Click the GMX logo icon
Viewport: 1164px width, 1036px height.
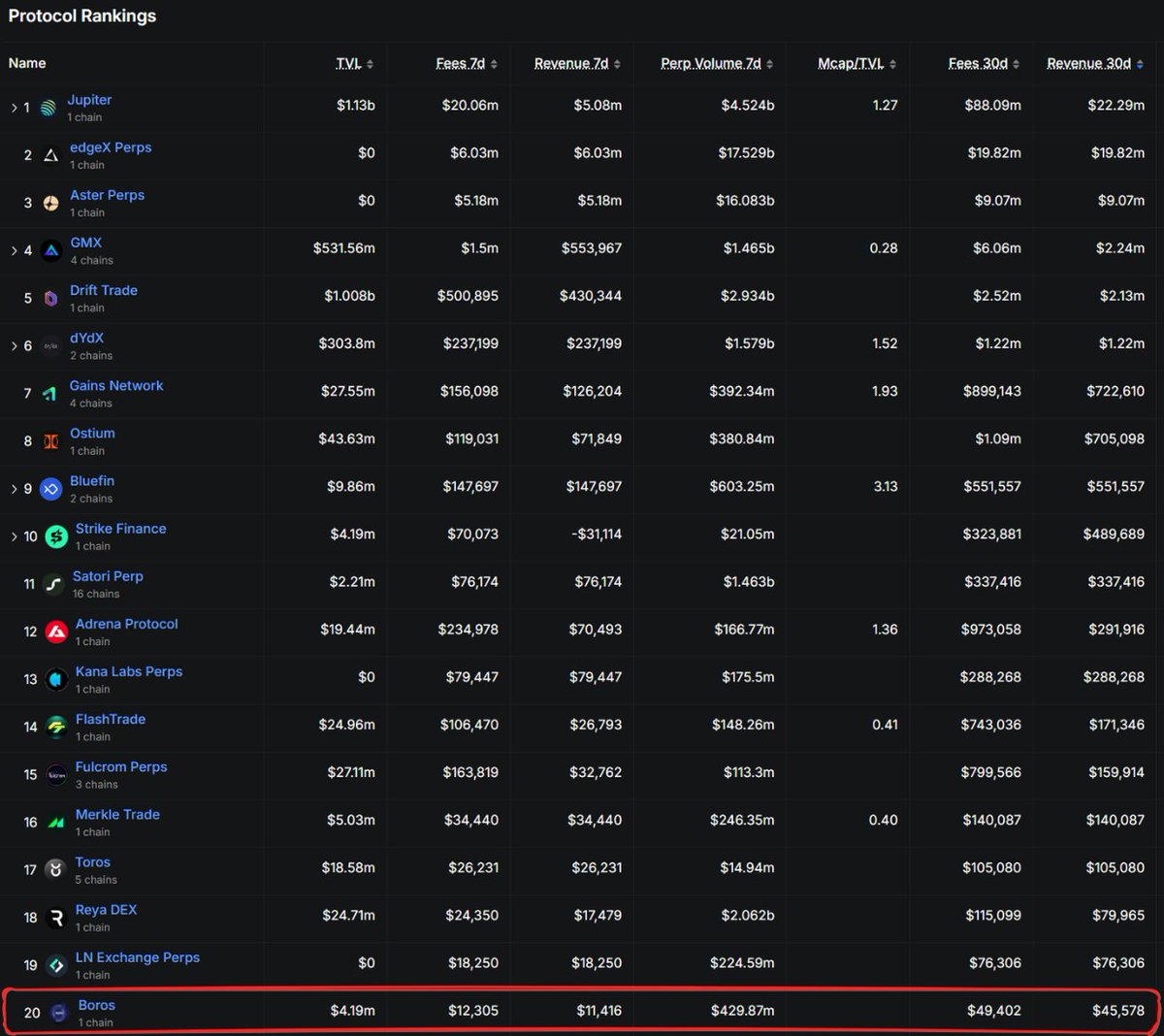(51, 250)
